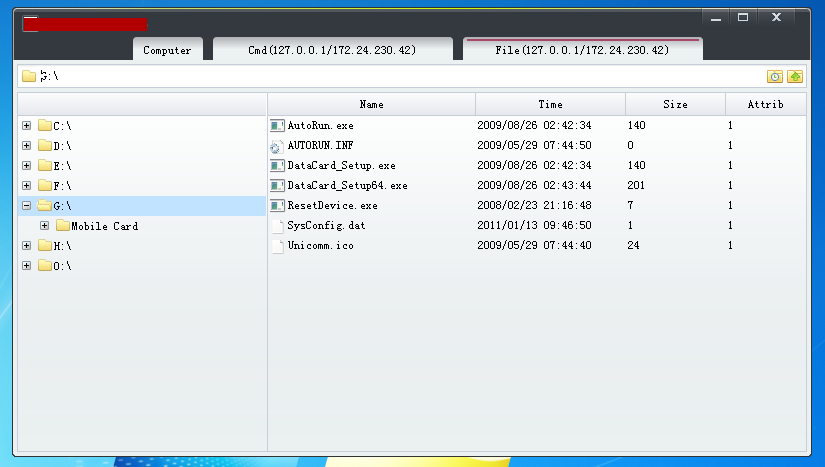Sort by the Size column header

point(675,104)
